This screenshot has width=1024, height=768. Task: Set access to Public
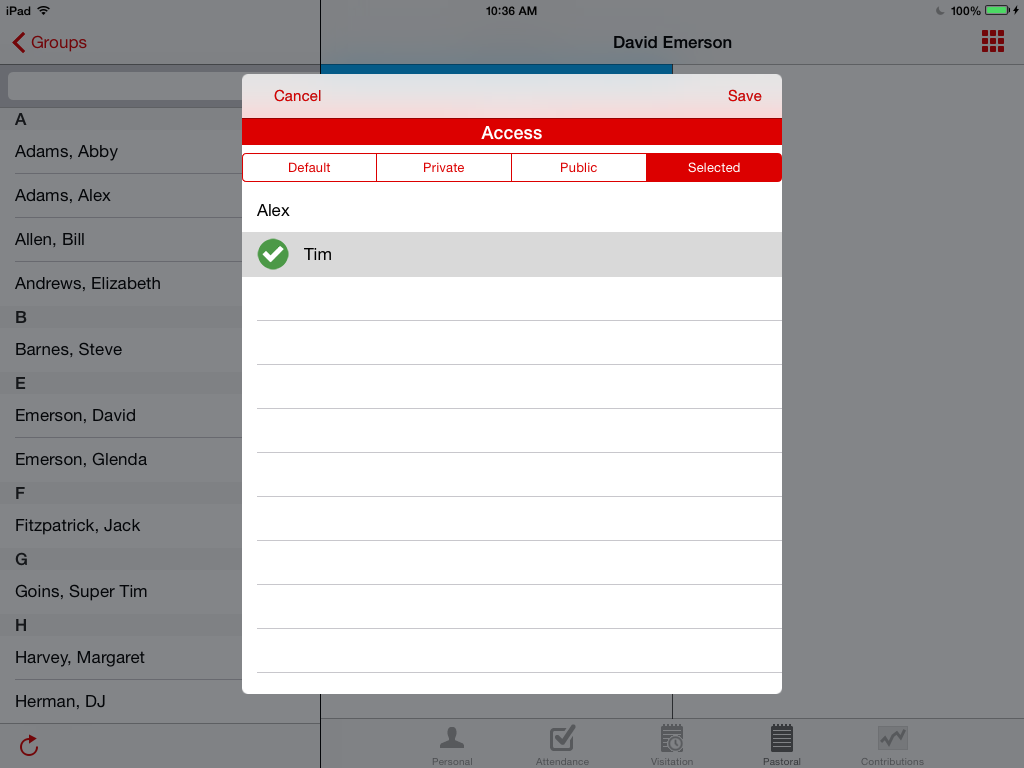579,168
